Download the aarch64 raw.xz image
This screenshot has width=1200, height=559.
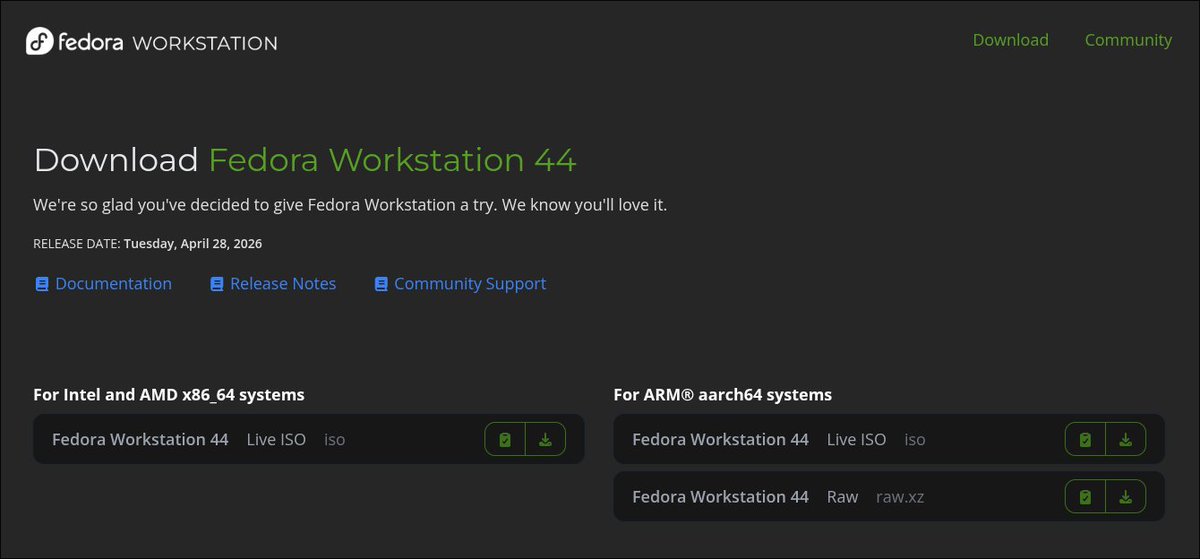(1125, 496)
